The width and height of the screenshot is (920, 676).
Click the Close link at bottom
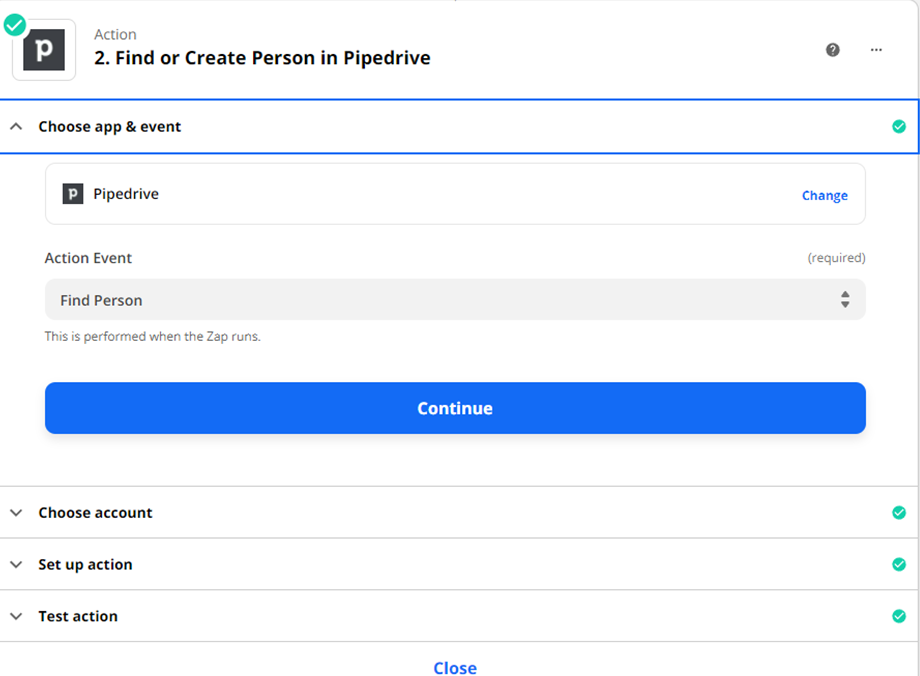pyautogui.click(x=455, y=668)
